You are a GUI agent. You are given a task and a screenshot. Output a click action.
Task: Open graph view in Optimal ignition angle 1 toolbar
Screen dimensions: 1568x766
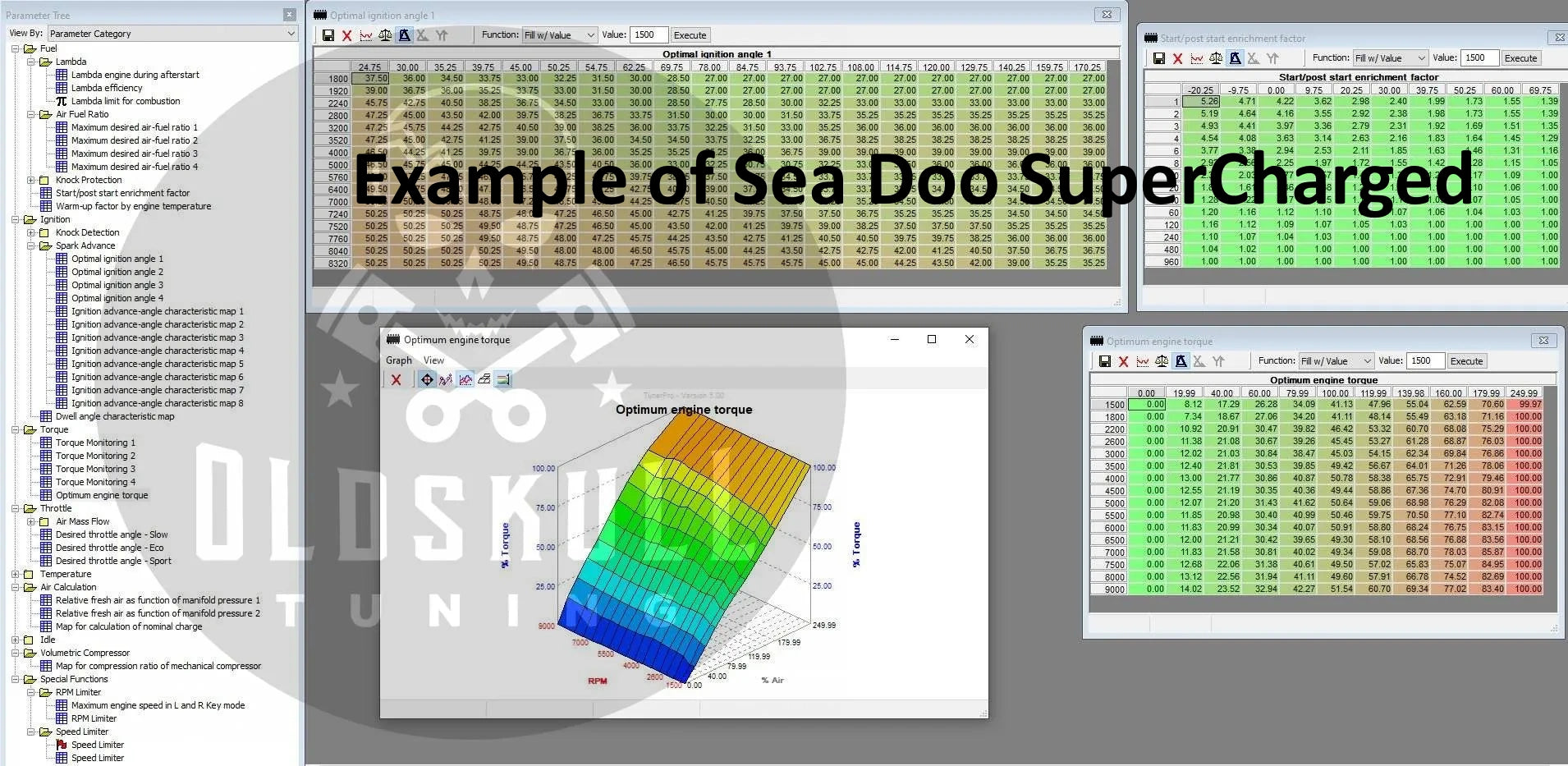[x=366, y=35]
